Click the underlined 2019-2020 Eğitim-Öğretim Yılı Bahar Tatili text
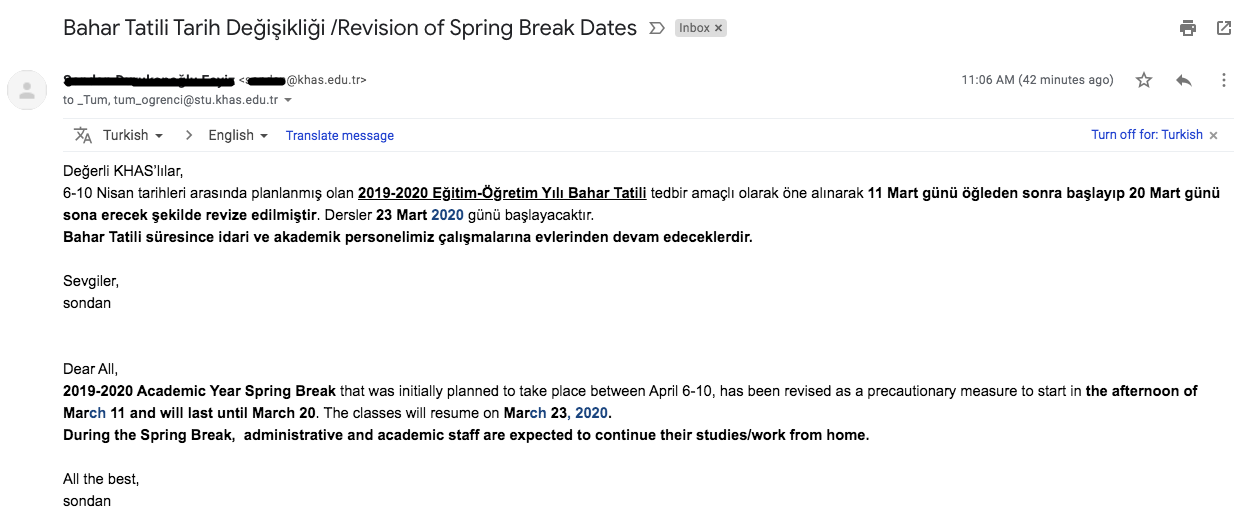1251x522 pixels. [502, 193]
